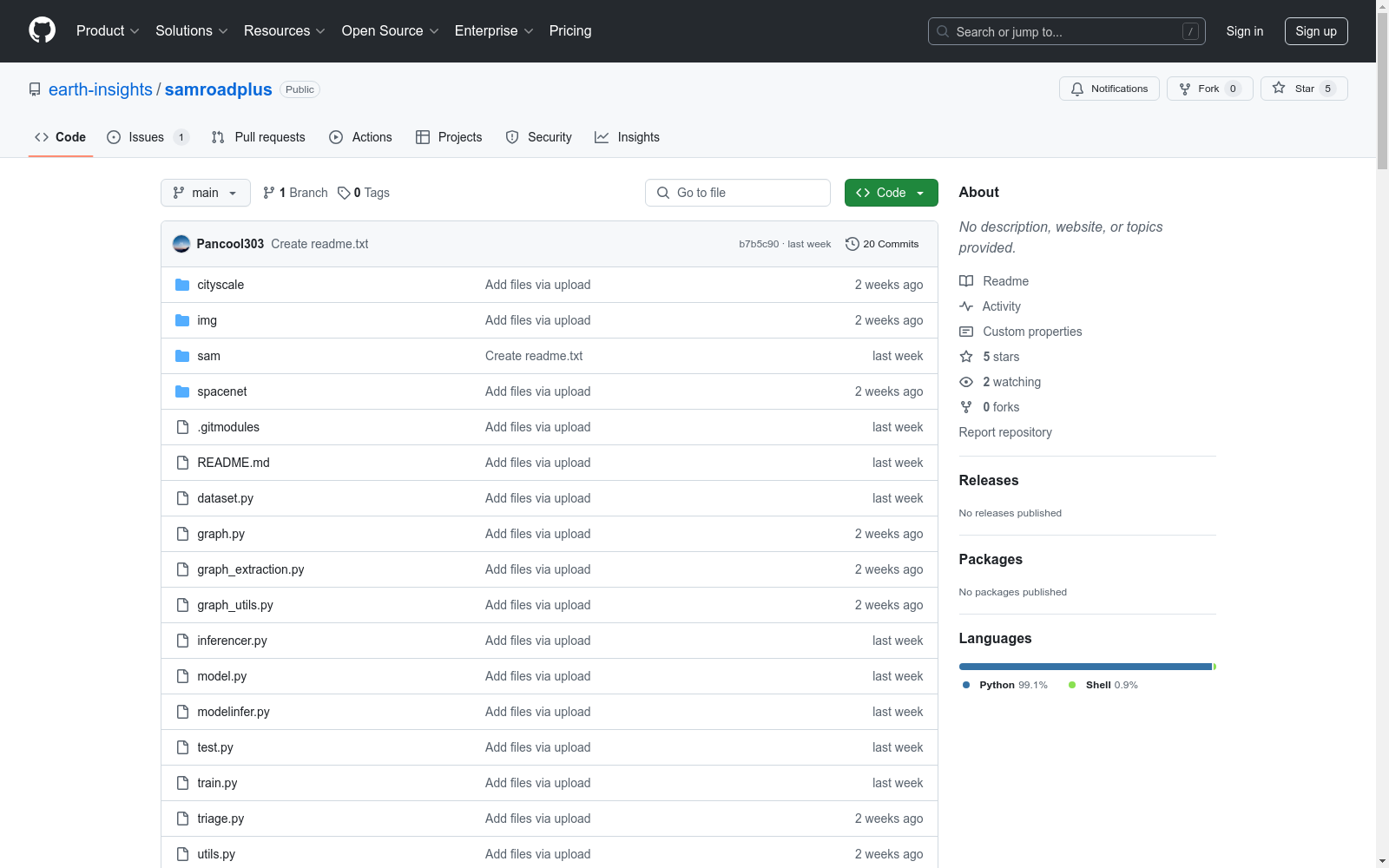Click the Sign in link

pyautogui.click(x=1244, y=31)
